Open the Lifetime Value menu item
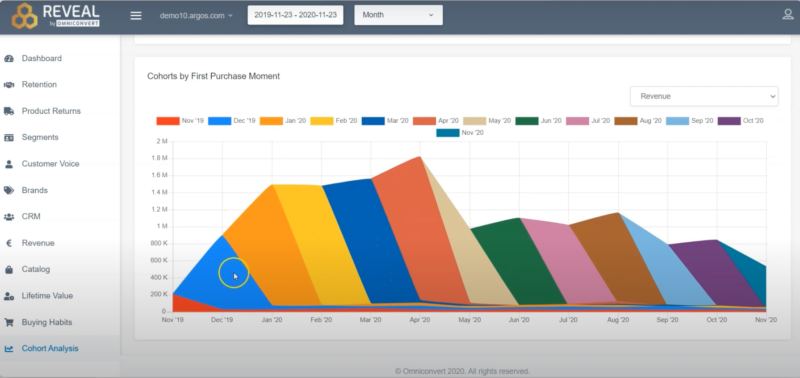The width and height of the screenshot is (800, 378). click(x=47, y=296)
